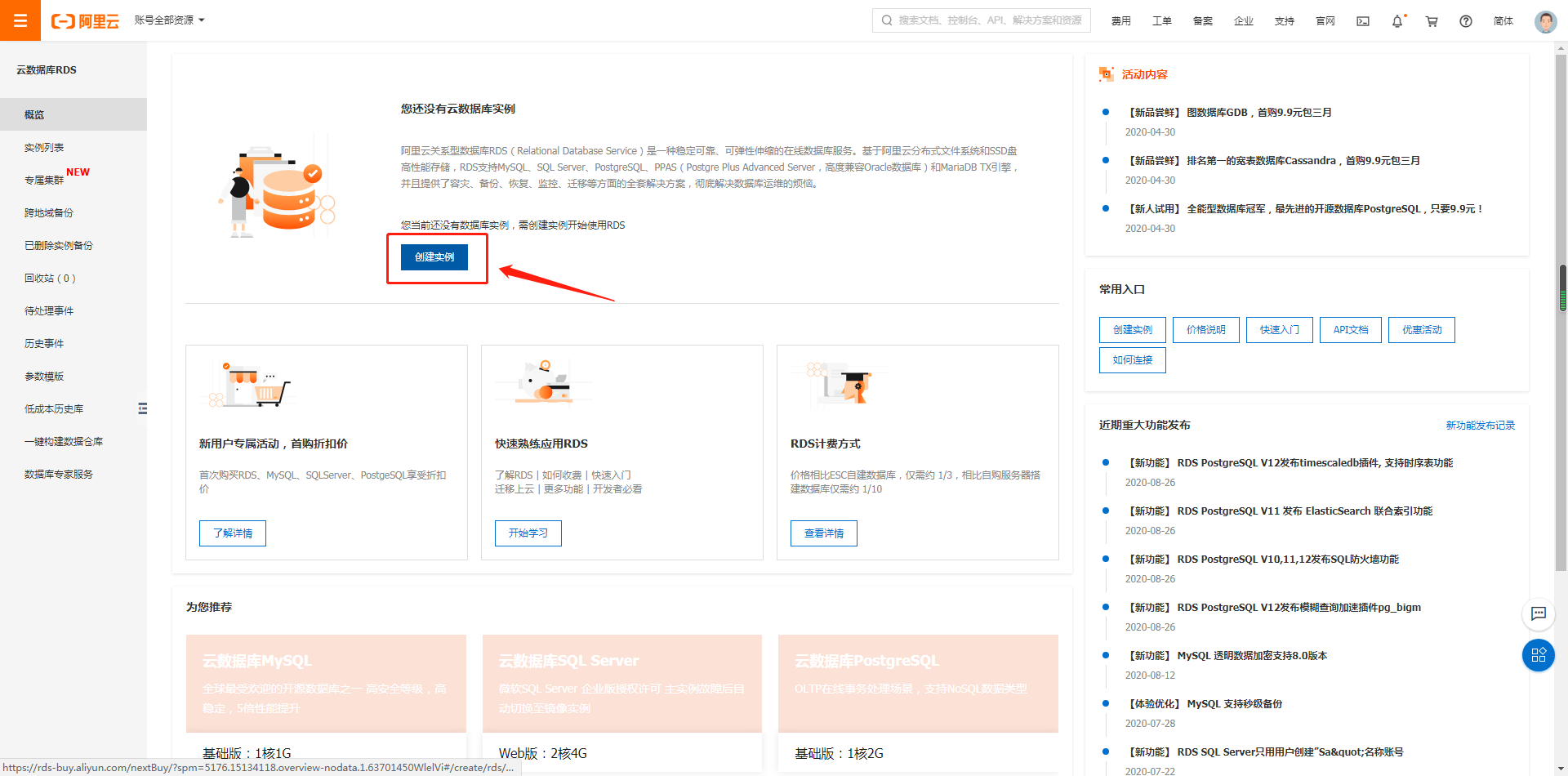Open the MySQL 支持秒级备份 news item

tap(1204, 704)
